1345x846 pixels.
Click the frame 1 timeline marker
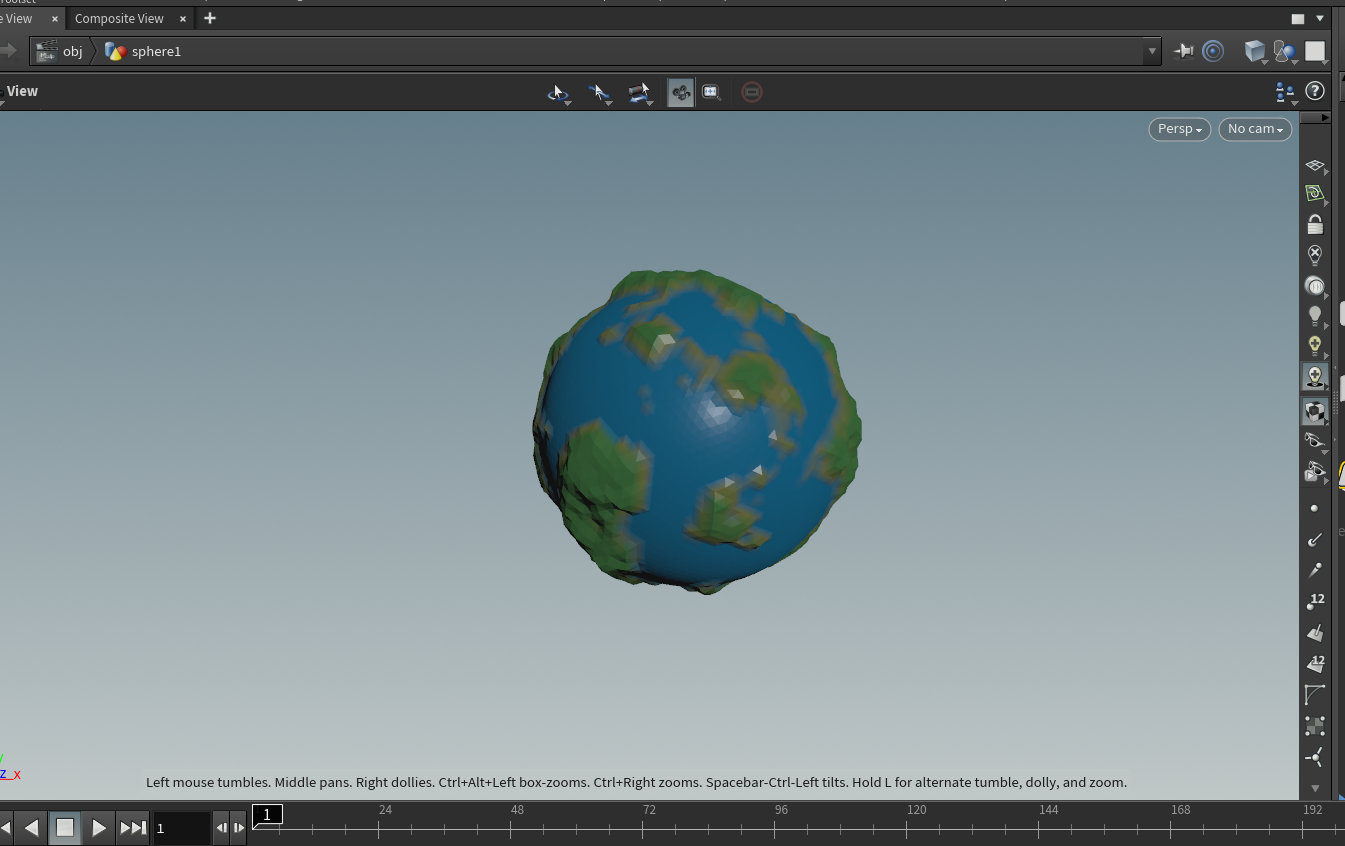click(x=267, y=815)
